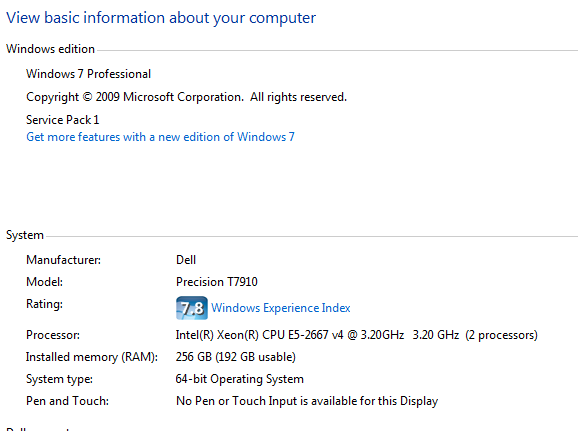Open 'Get more features with a new edition' link
This screenshot has height=431, width=578.
tap(160, 137)
